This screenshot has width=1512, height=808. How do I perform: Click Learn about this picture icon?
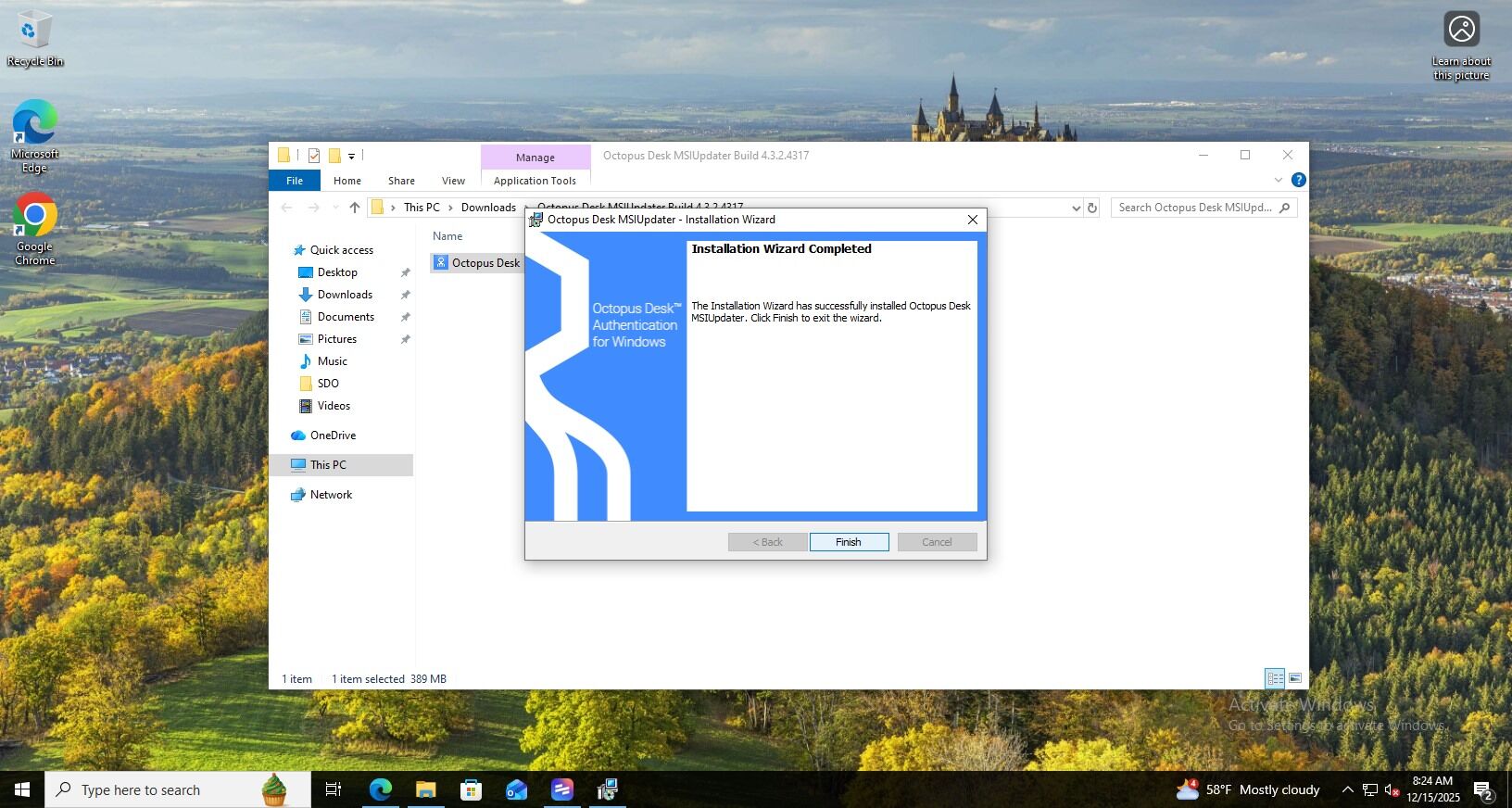1462,46
